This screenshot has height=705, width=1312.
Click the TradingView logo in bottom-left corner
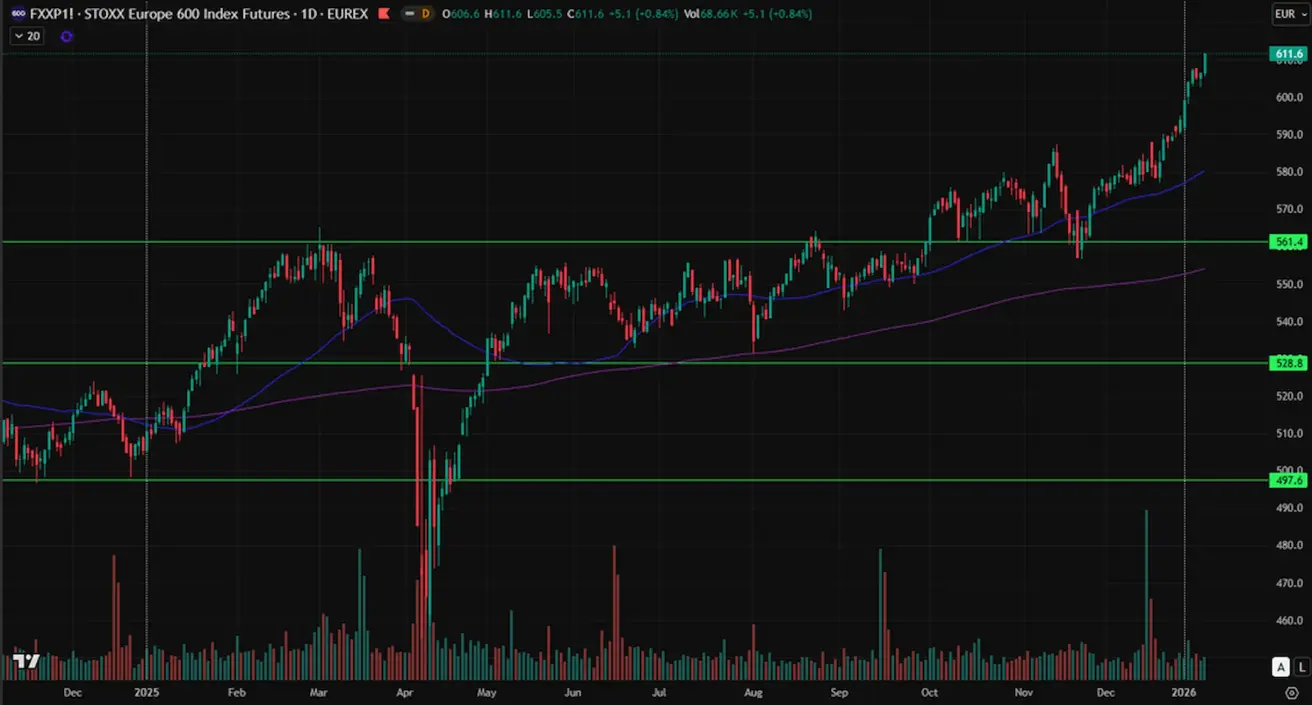[26, 662]
